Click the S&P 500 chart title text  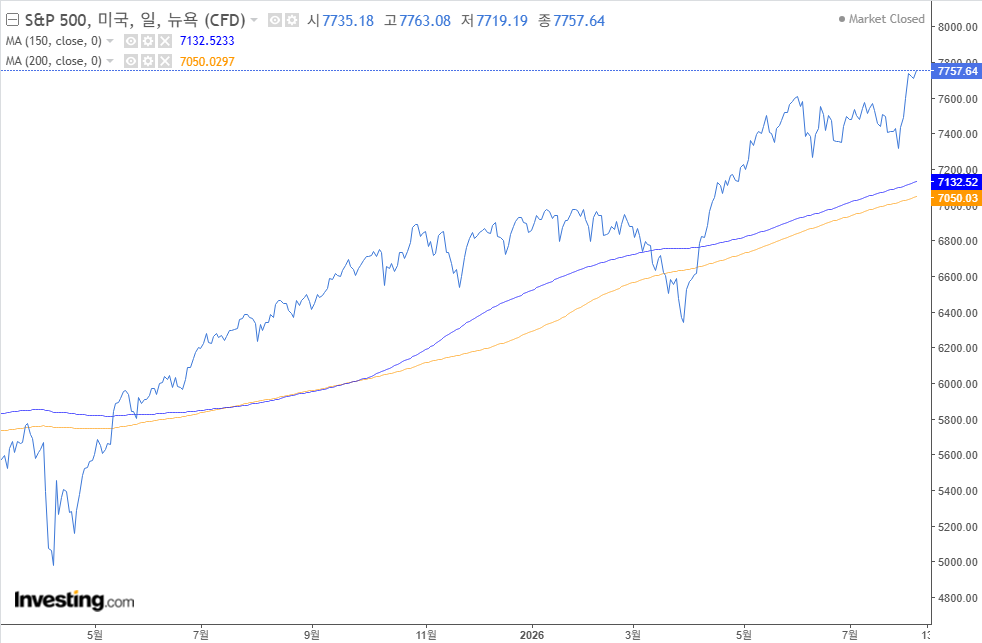pyautogui.click(x=135, y=20)
